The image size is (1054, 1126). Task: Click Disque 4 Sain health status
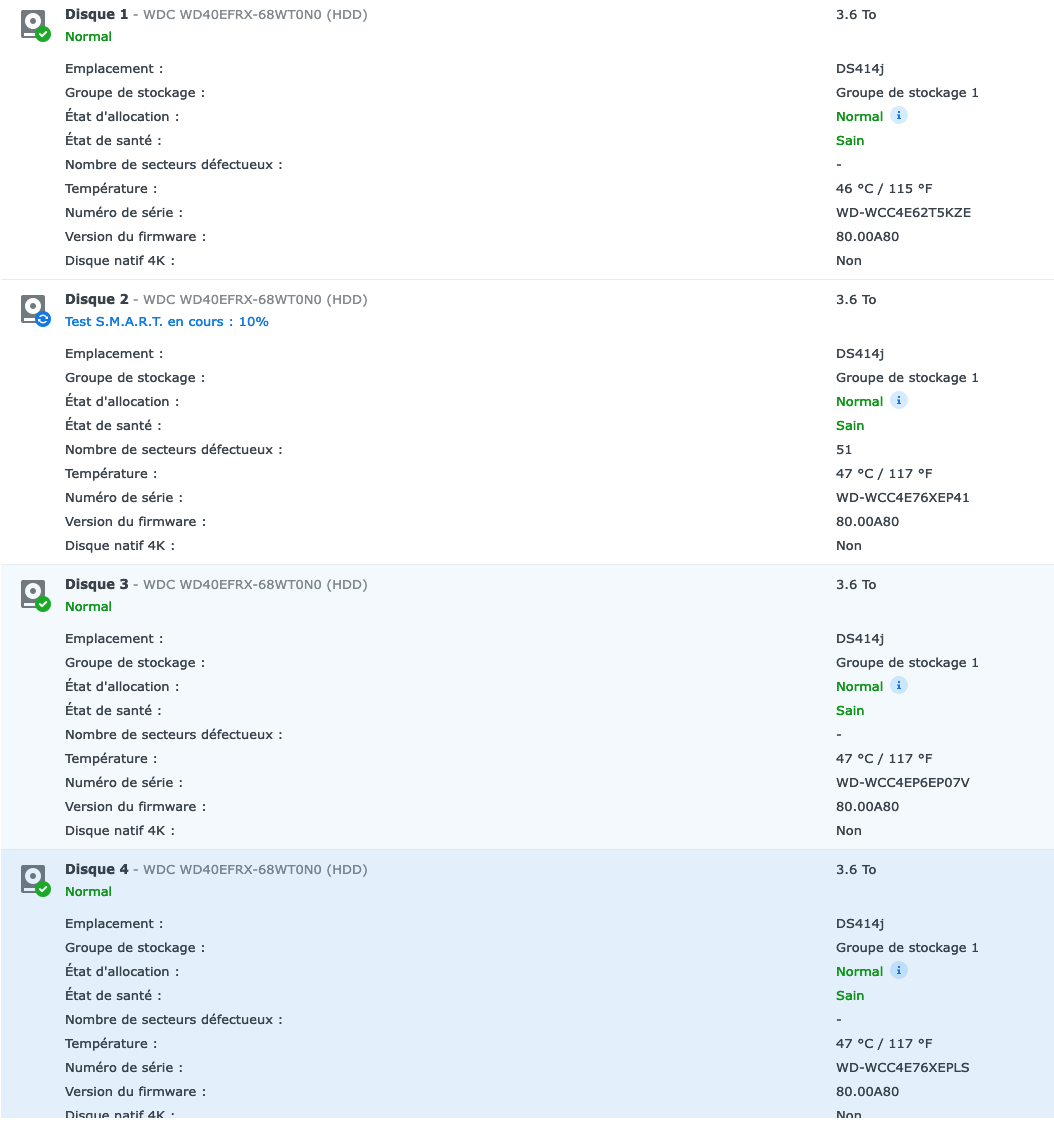point(850,996)
